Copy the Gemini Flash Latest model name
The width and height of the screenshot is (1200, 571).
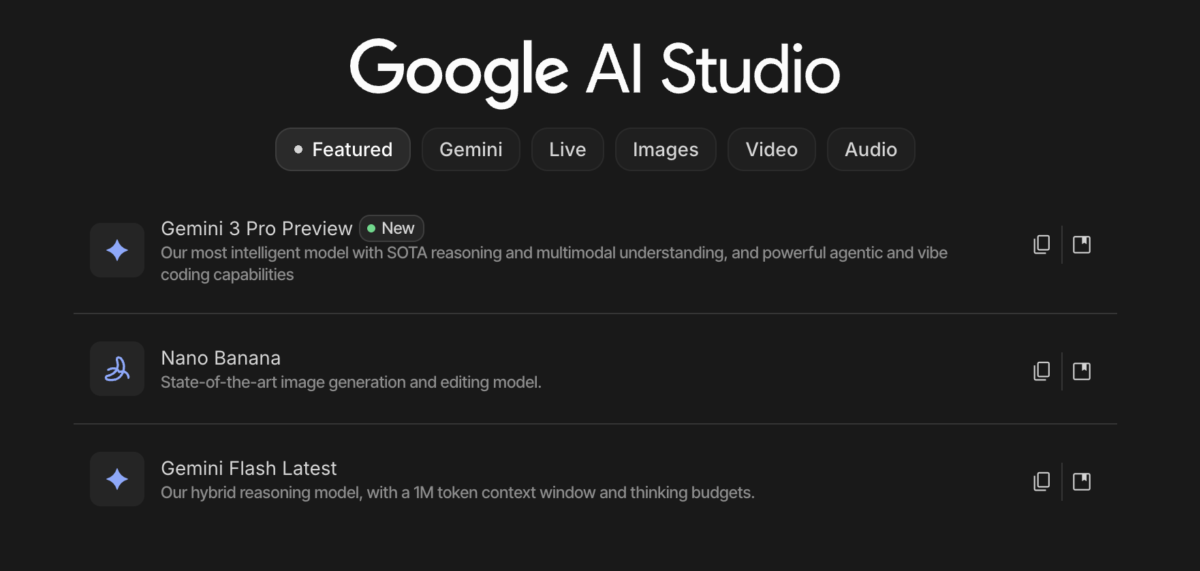1042,481
